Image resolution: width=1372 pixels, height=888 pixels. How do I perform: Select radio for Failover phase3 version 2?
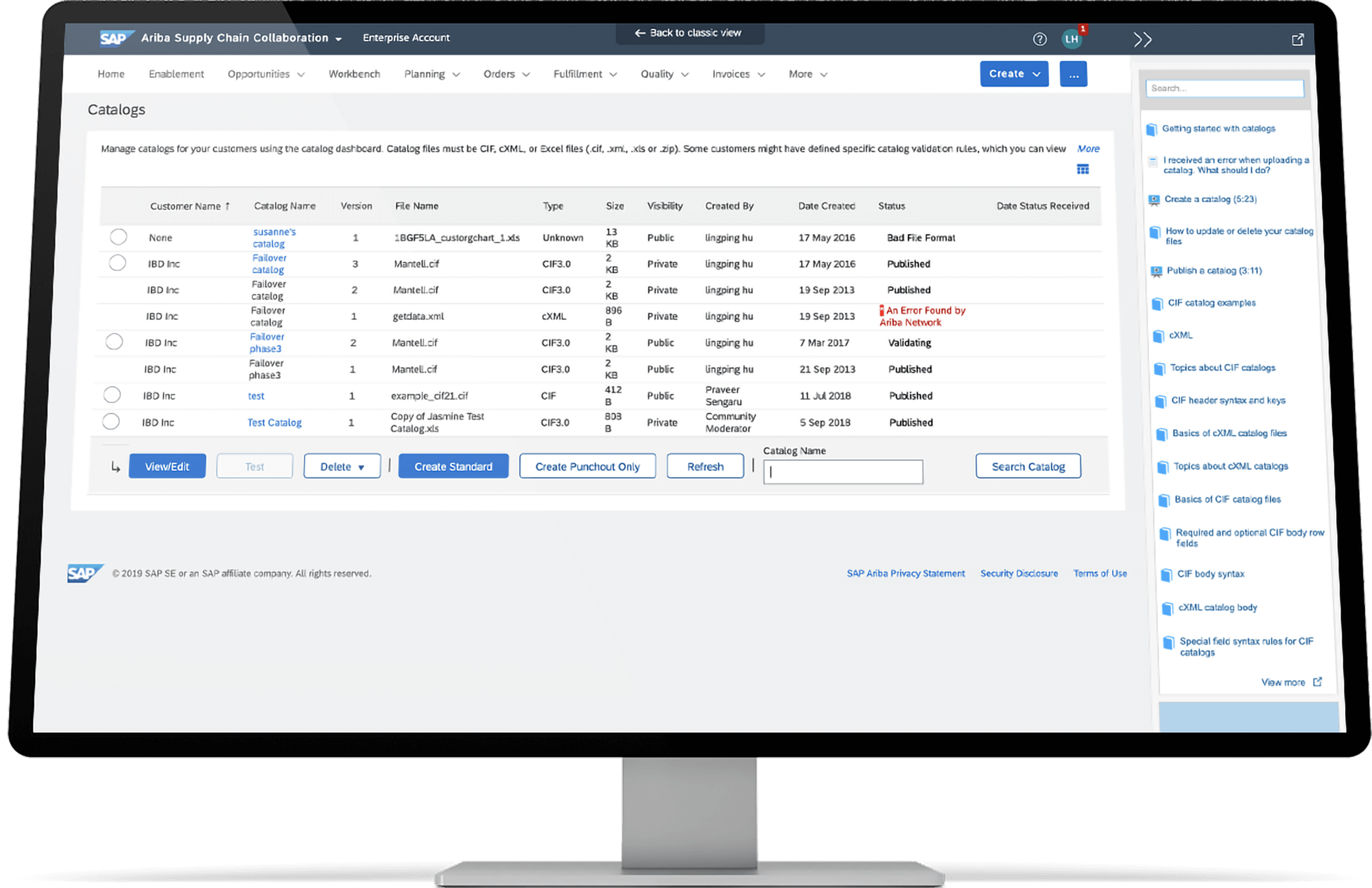pos(115,342)
